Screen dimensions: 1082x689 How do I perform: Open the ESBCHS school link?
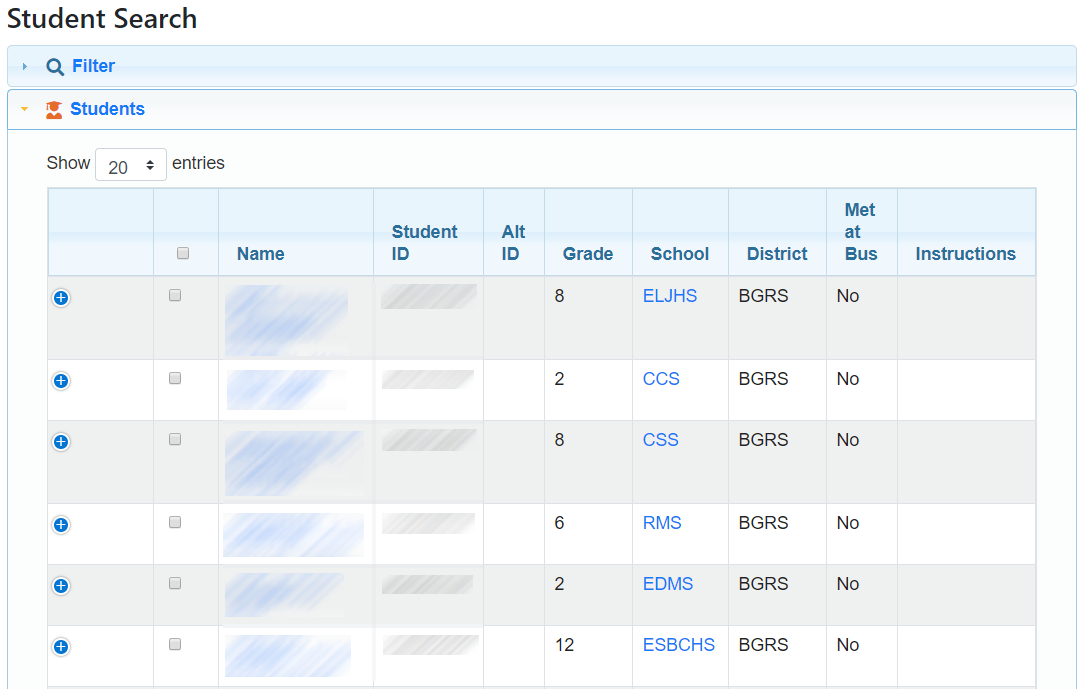tap(678, 645)
